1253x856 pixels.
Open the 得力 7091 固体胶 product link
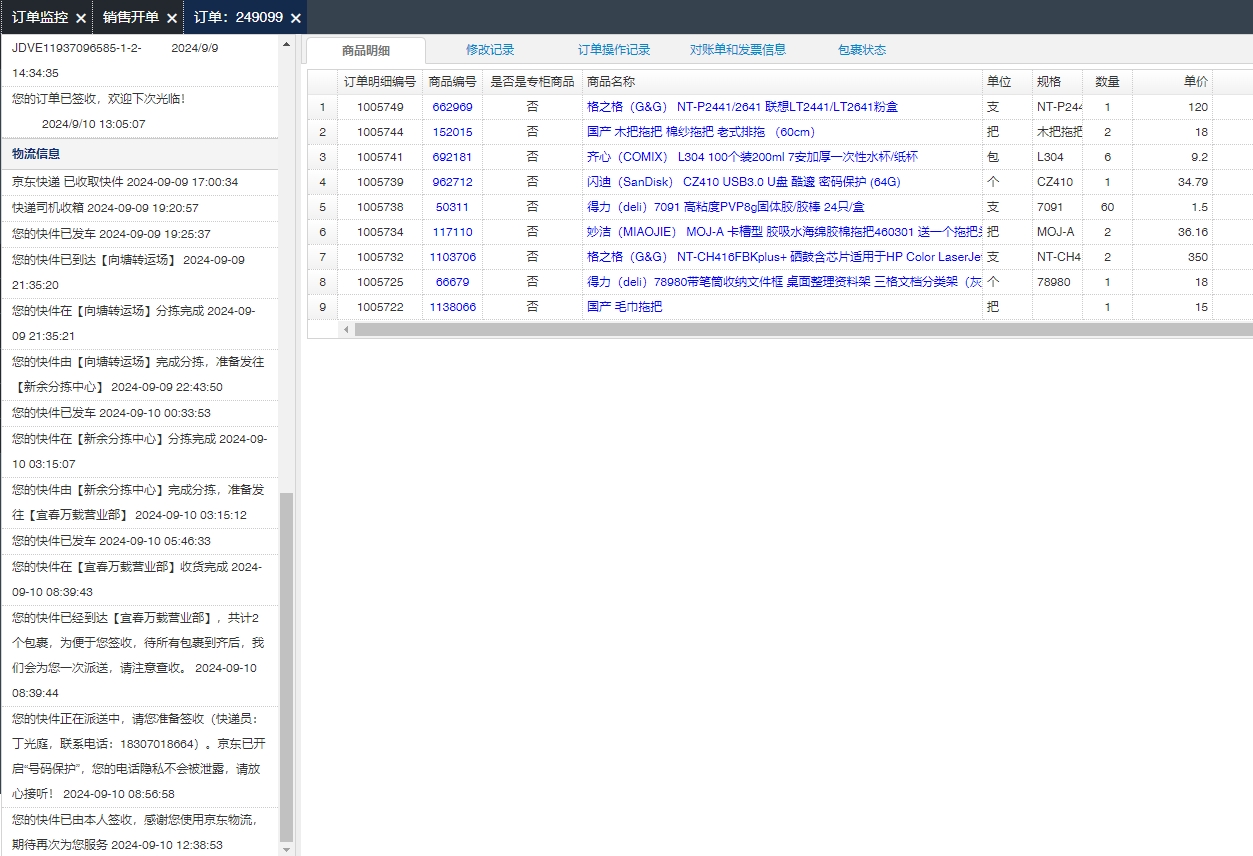coord(726,207)
